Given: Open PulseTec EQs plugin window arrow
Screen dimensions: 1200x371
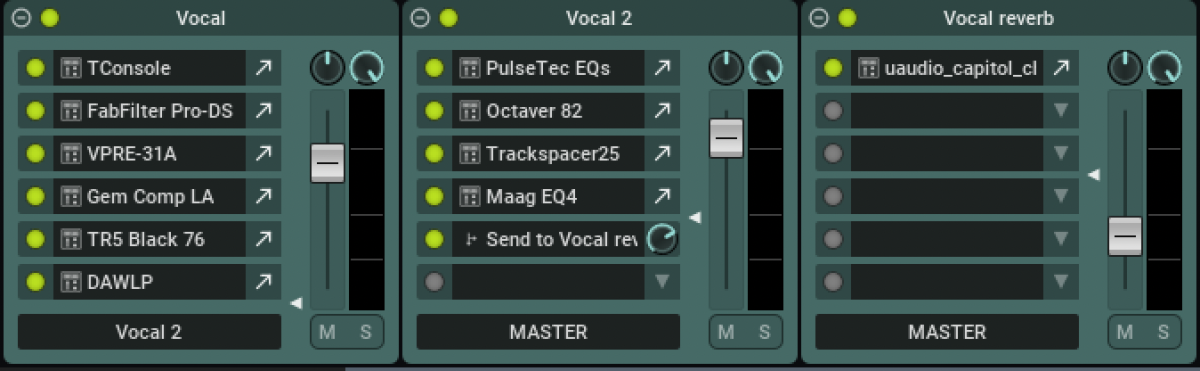Looking at the screenshot, I should point(662,68).
